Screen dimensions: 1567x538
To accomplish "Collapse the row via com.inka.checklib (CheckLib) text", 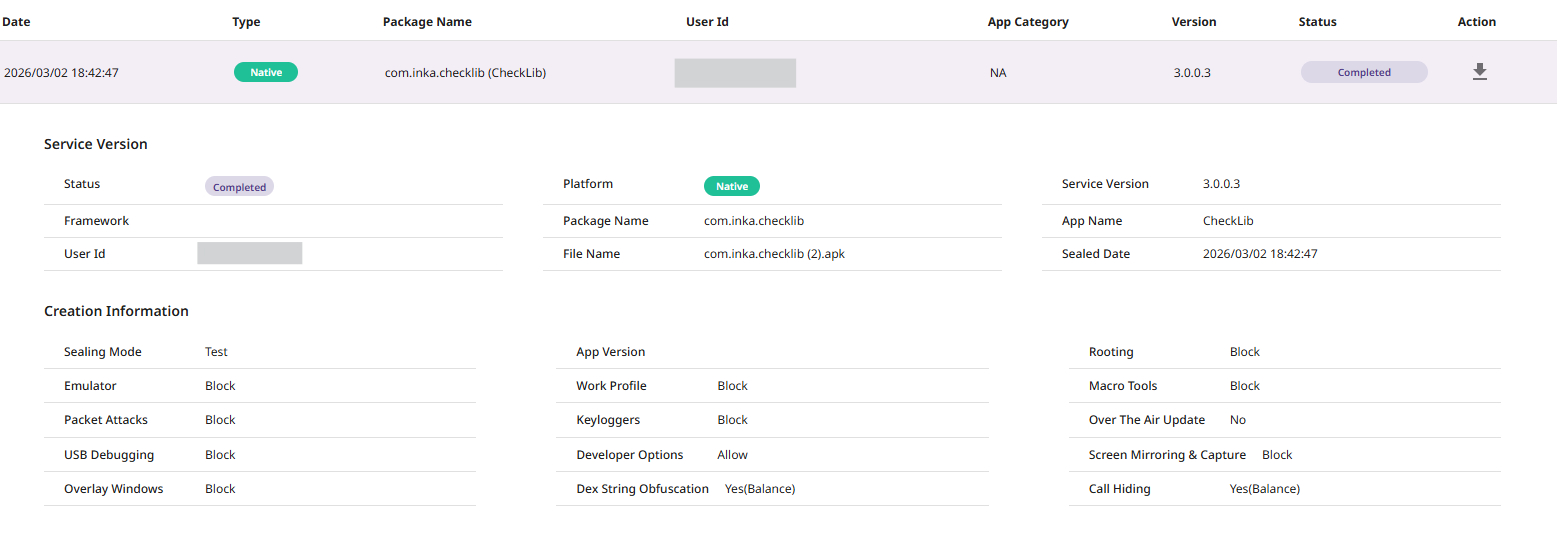I will tap(465, 73).
